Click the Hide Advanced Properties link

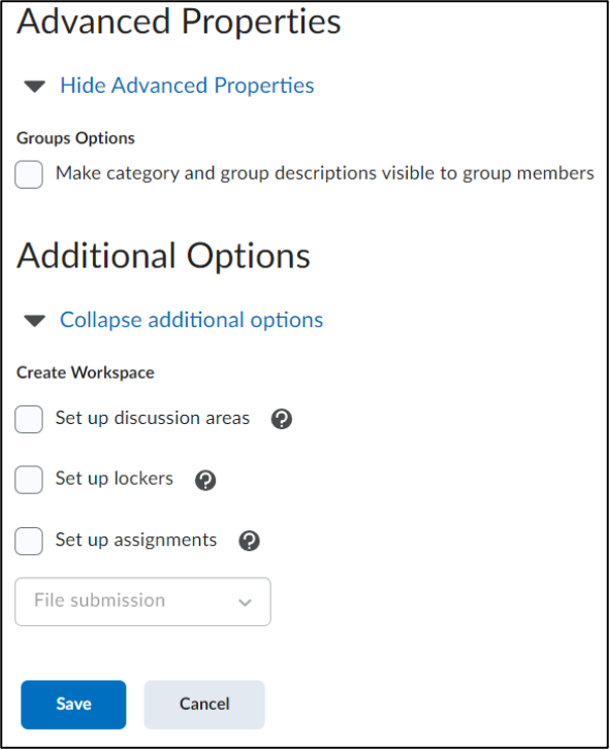[187, 86]
